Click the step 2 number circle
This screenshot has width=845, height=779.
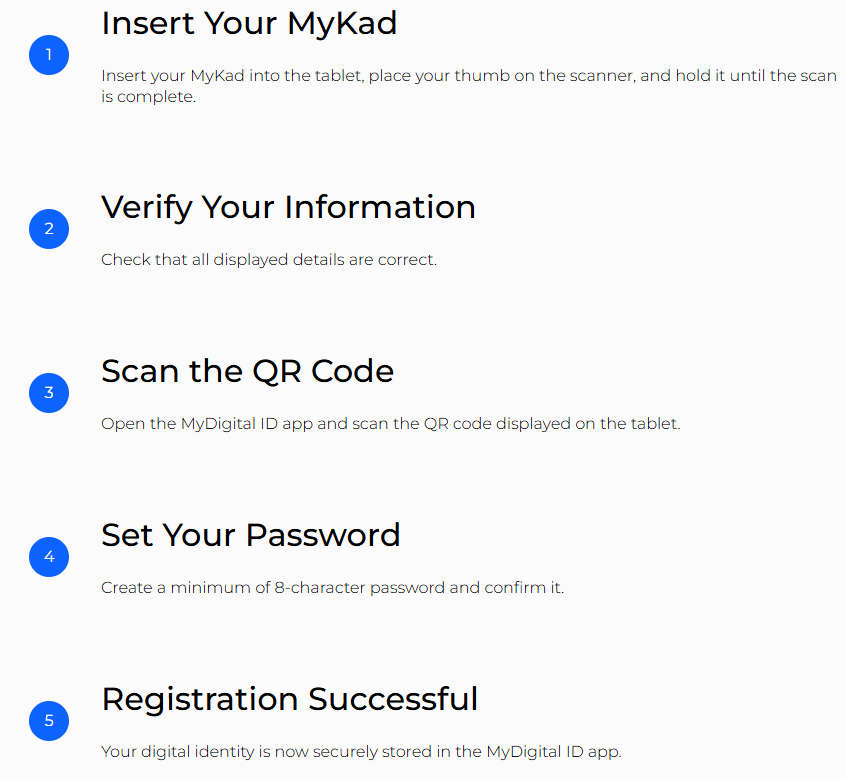pyautogui.click(x=49, y=229)
